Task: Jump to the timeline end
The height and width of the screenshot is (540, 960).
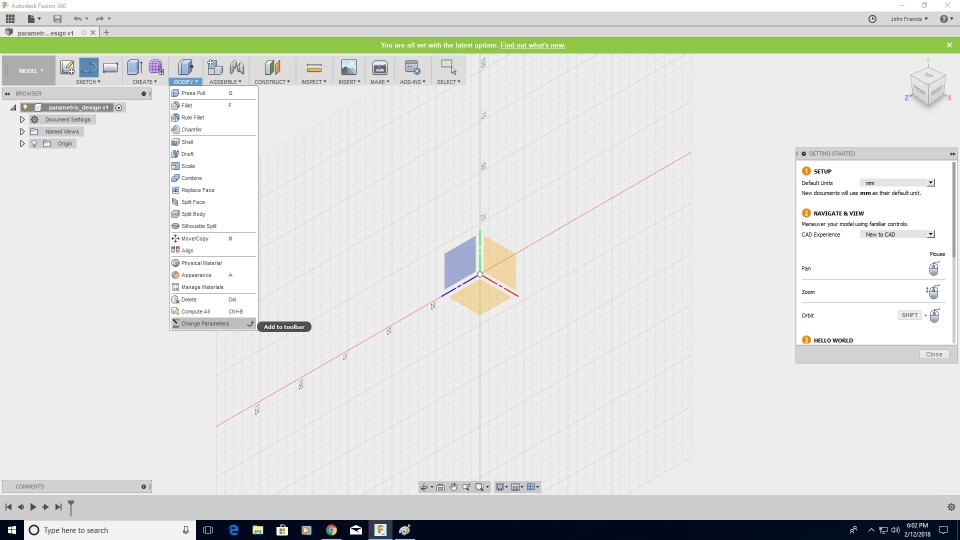Action: pyautogui.click(x=58, y=507)
